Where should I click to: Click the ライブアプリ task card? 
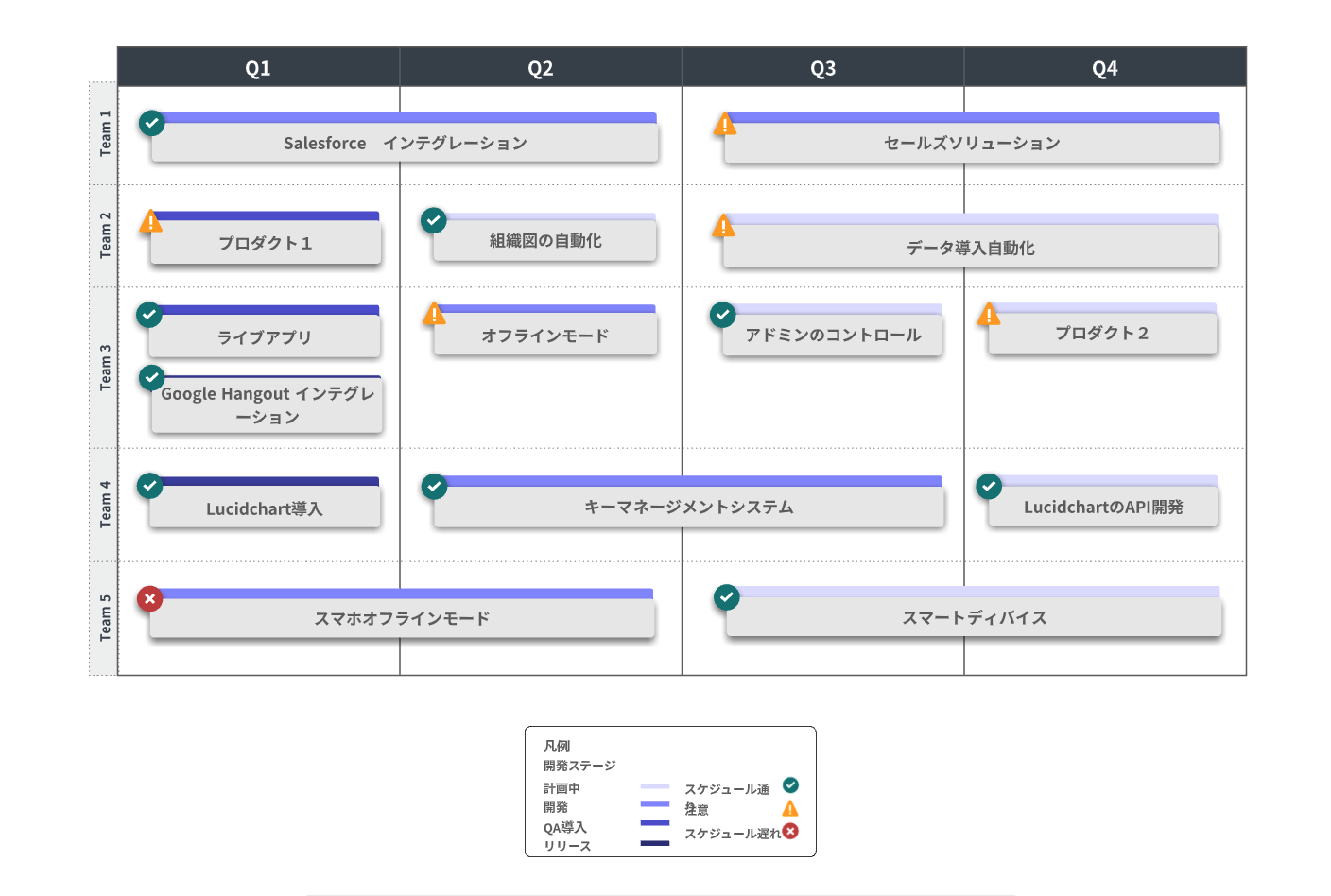[265, 337]
